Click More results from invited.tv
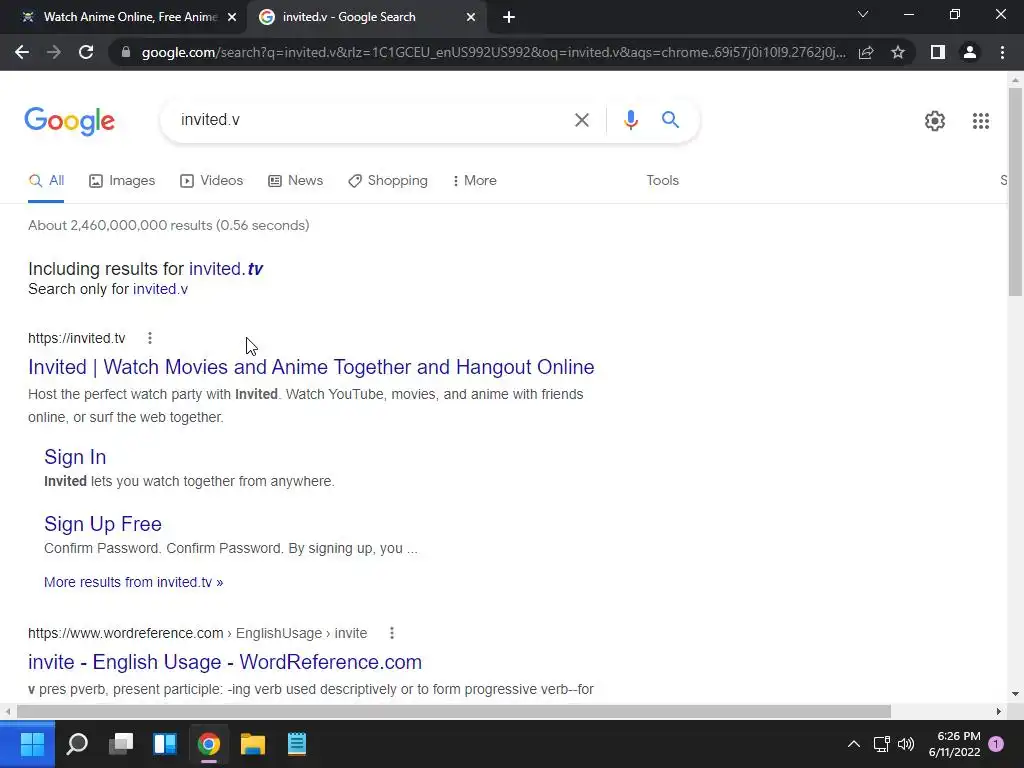The height and width of the screenshot is (768, 1024). pos(133,582)
